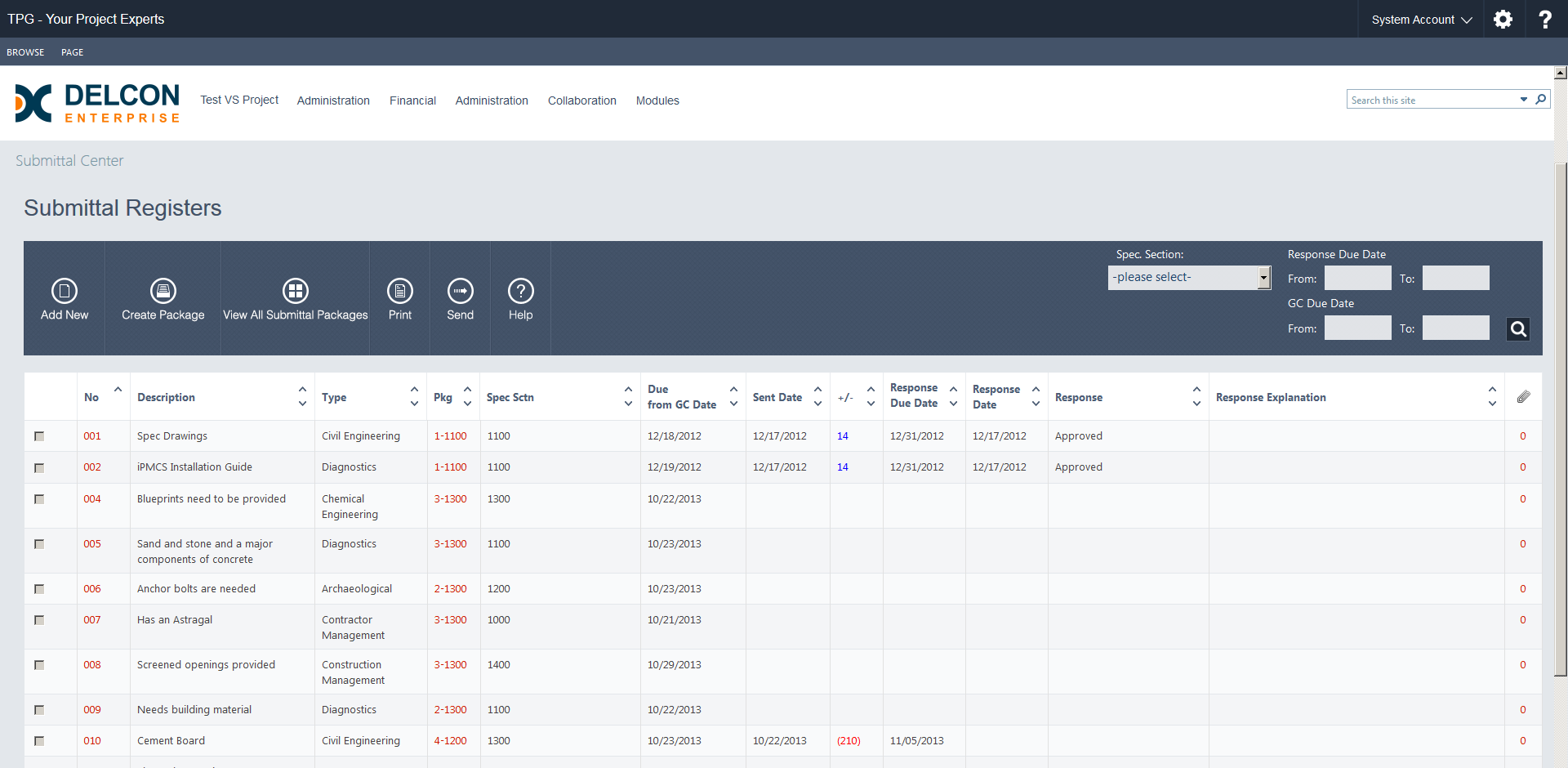Select the Create Package icon
The image size is (1568, 768).
[x=163, y=298]
